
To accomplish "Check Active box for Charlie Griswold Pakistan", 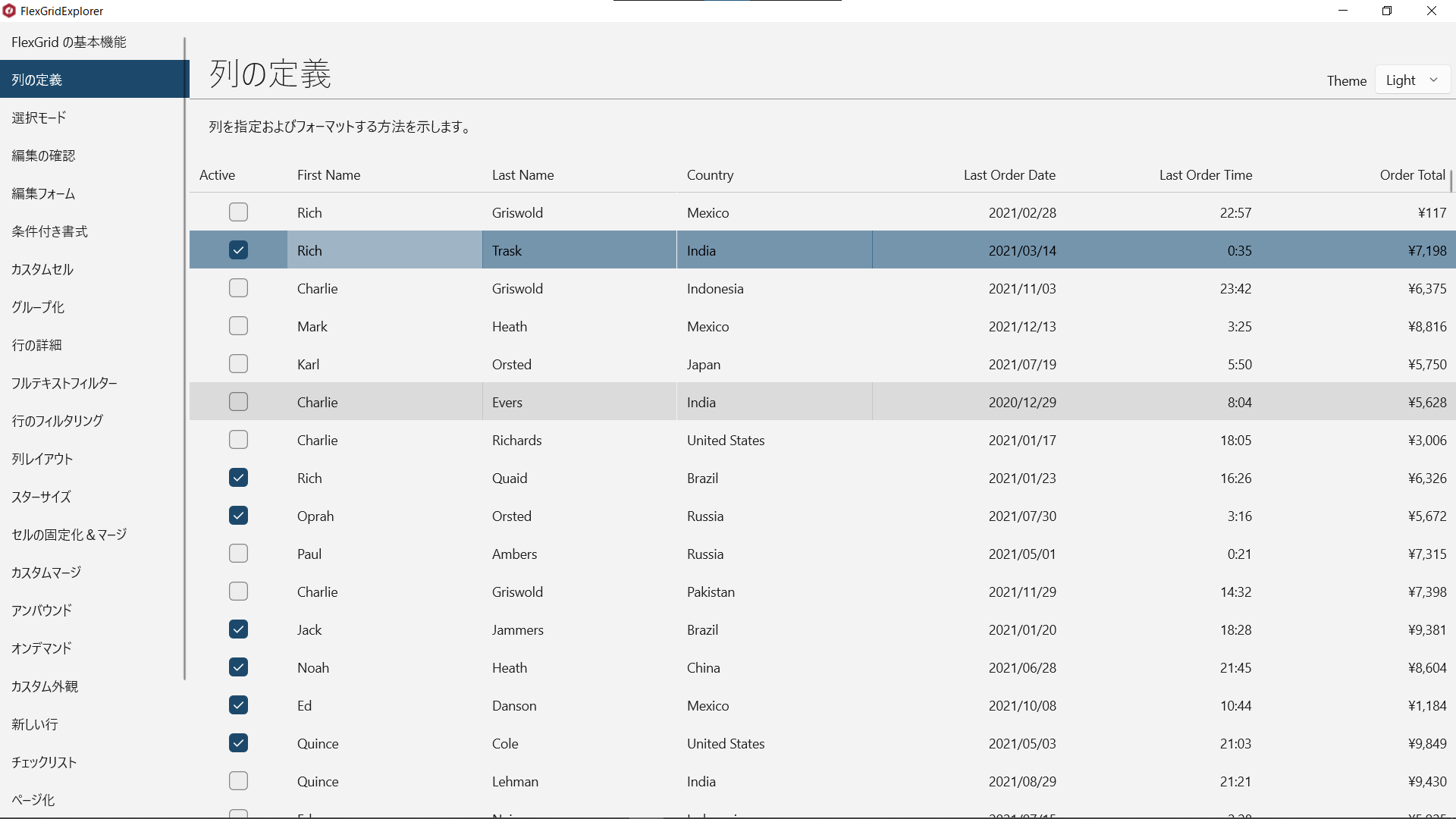I will pos(238,591).
